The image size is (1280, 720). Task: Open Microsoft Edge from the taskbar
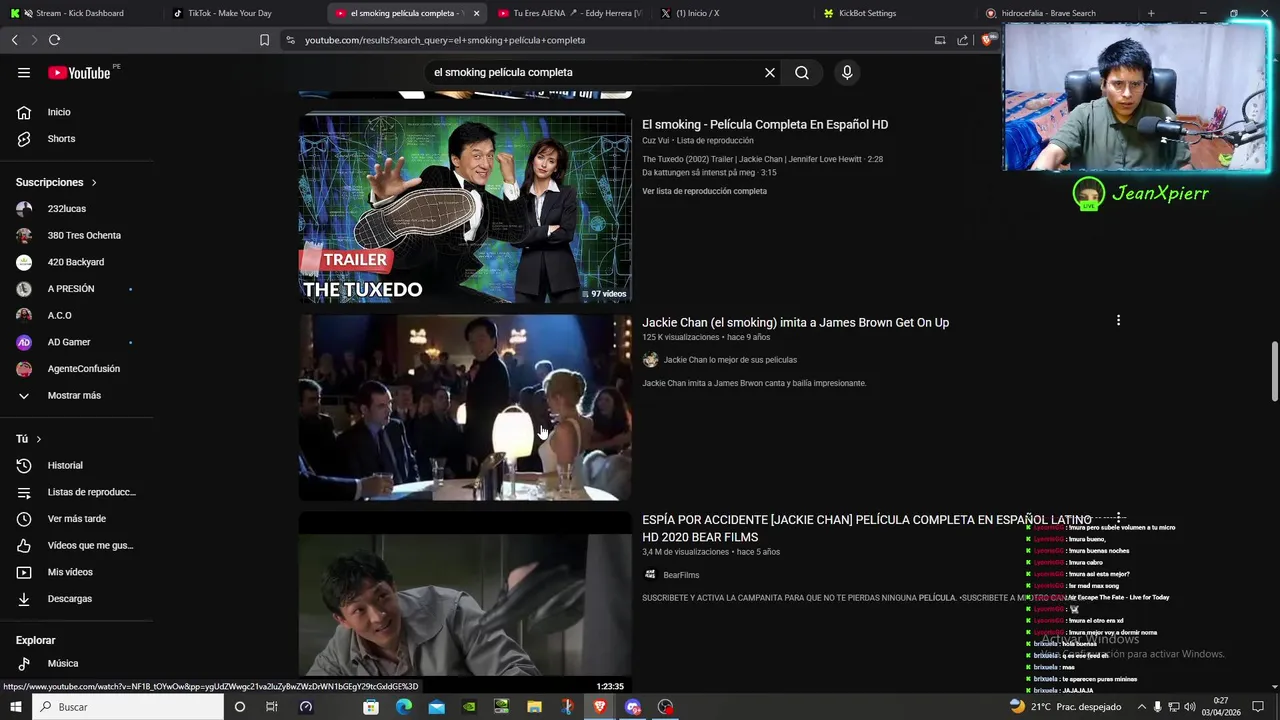pyautogui.click(x=404, y=707)
